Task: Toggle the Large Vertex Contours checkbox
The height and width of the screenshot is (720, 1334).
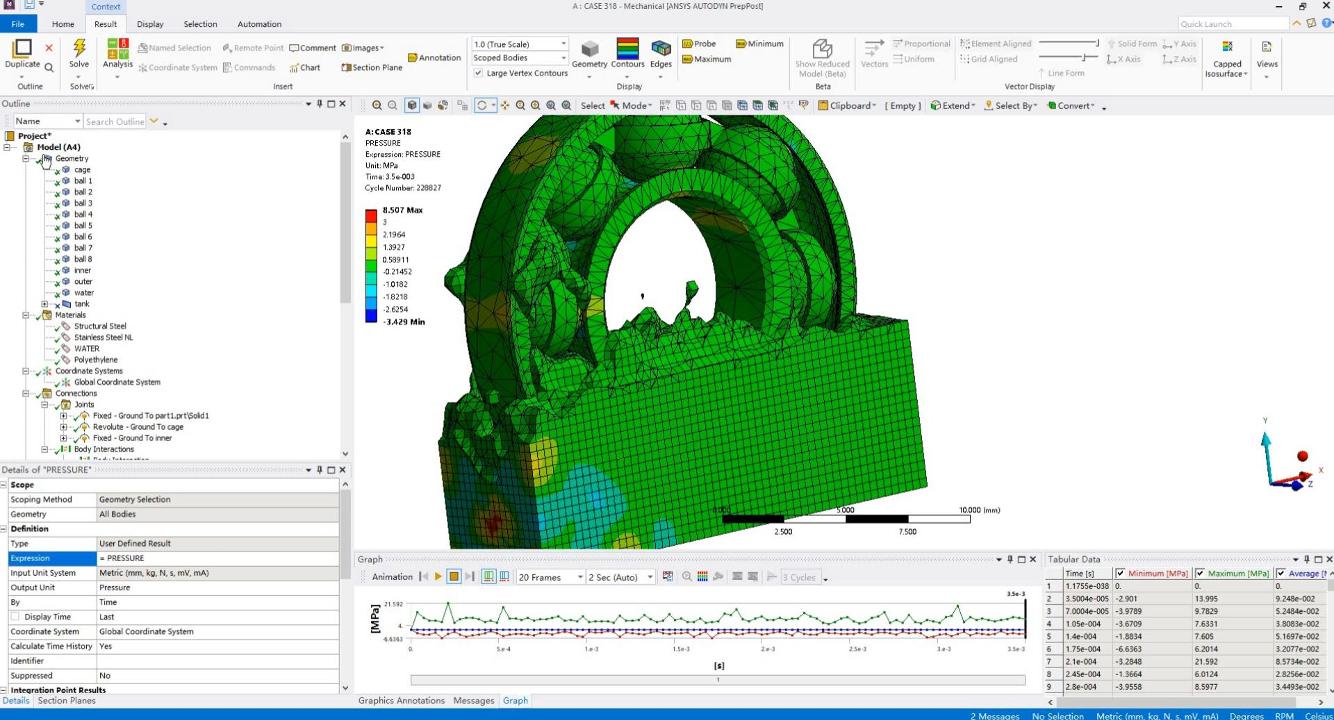Action: [x=479, y=73]
